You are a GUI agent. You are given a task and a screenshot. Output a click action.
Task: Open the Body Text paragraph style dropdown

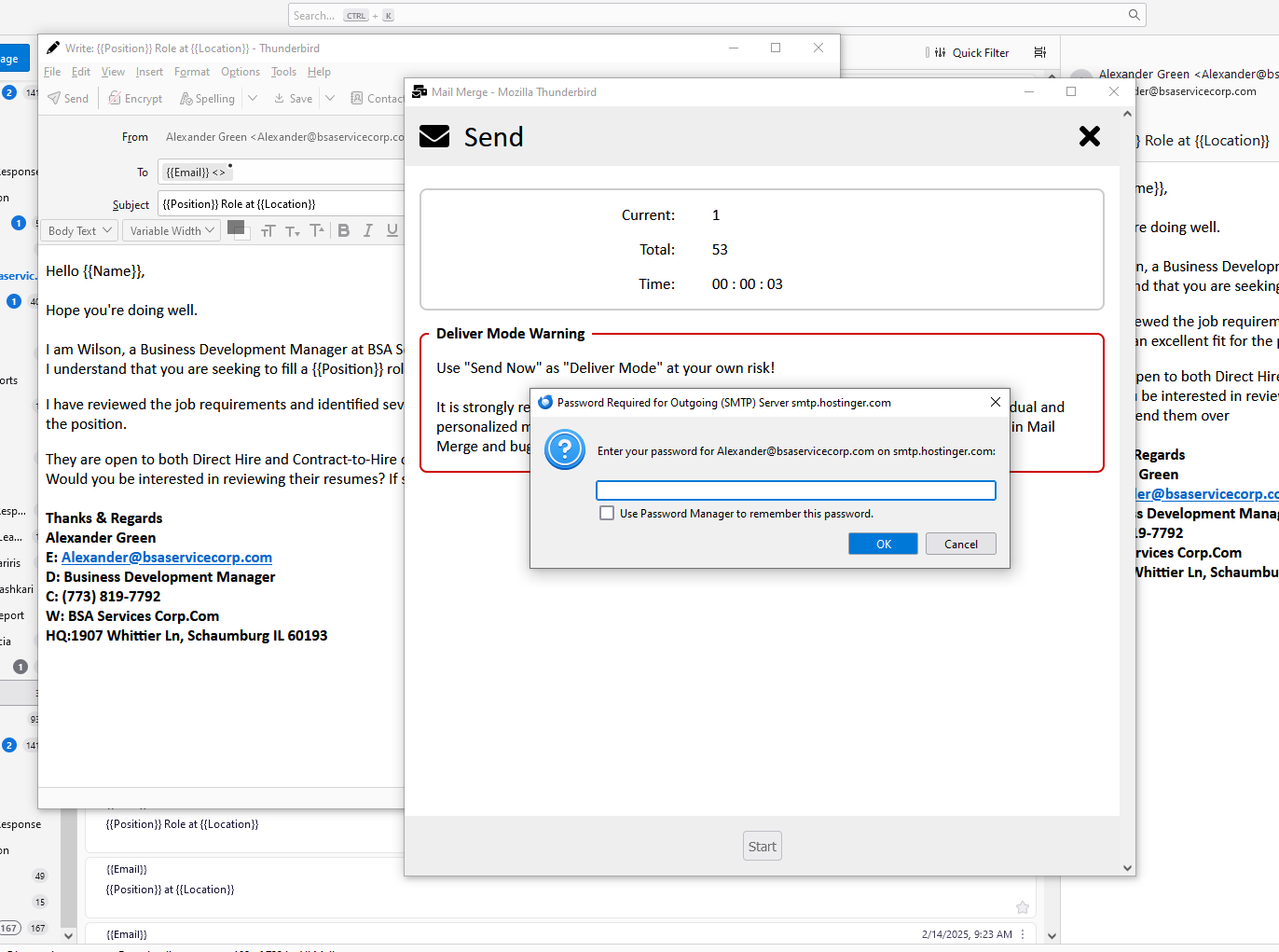[79, 231]
